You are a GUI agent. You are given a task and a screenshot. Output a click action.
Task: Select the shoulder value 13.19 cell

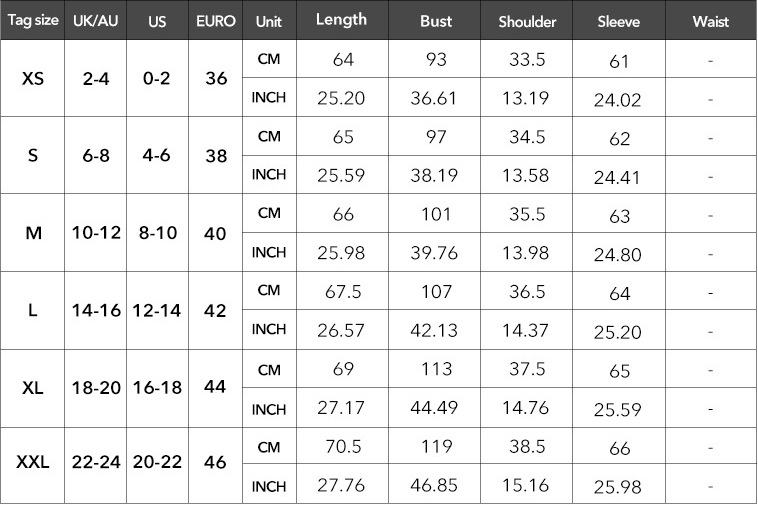(527, 97)
